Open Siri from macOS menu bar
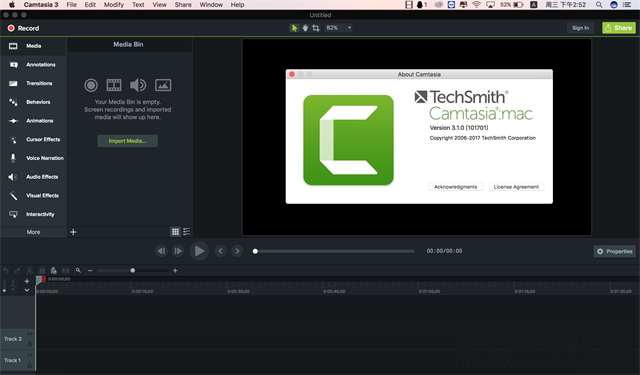The width and height of the screenshot is (640, 375). (x=613, y=5)
